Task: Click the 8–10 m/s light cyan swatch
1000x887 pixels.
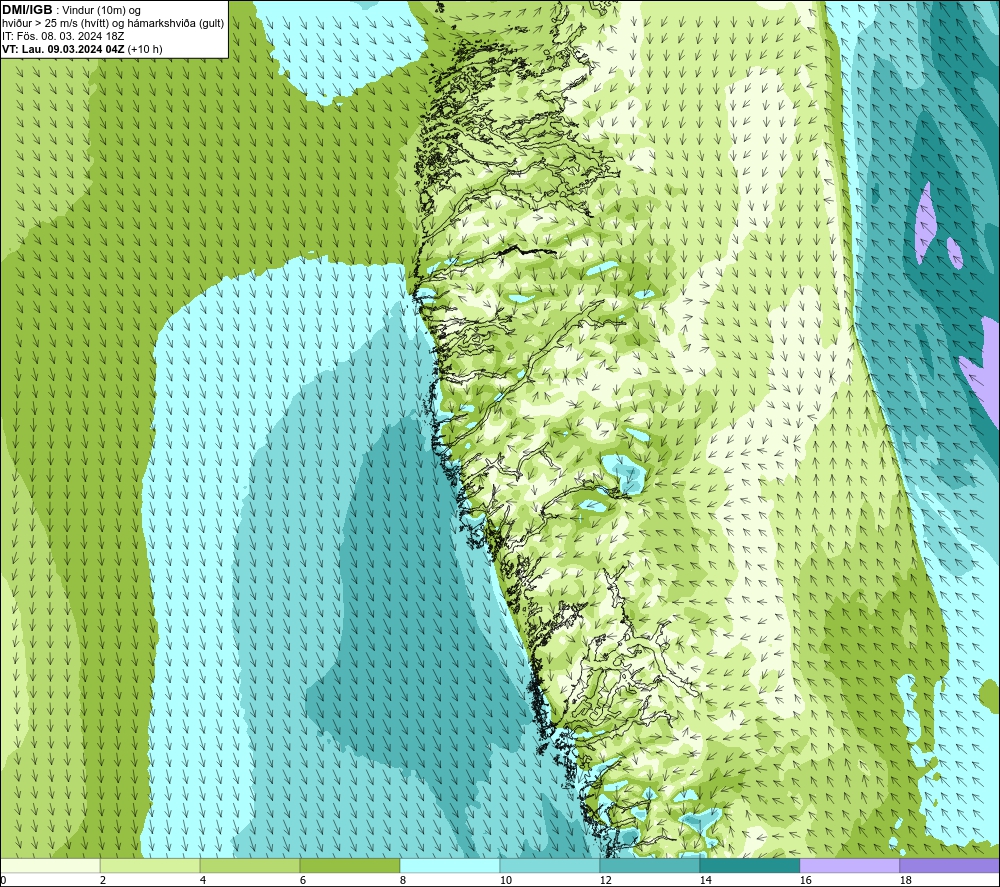Action: (450, 865)
